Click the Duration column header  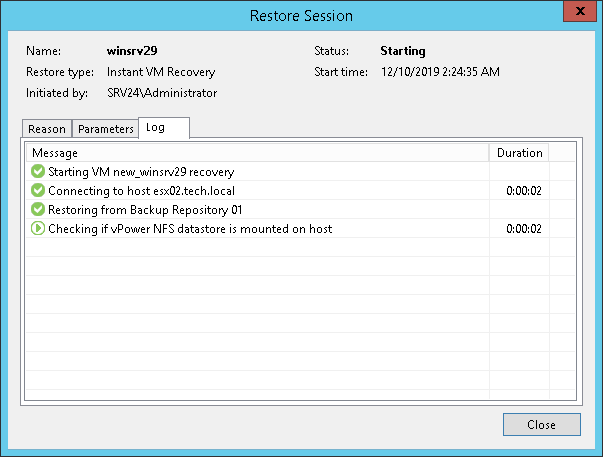pos(519,153)
